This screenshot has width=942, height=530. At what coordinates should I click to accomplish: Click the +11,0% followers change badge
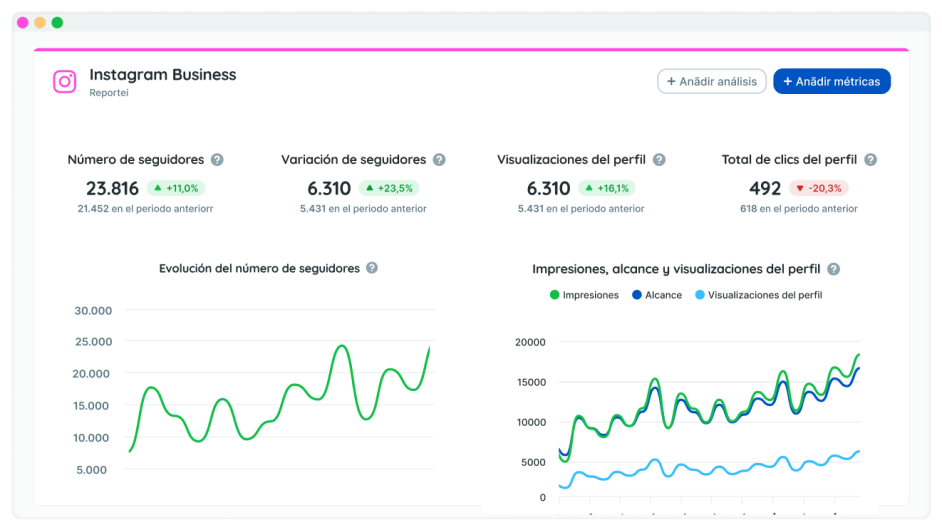coord(176,188)
